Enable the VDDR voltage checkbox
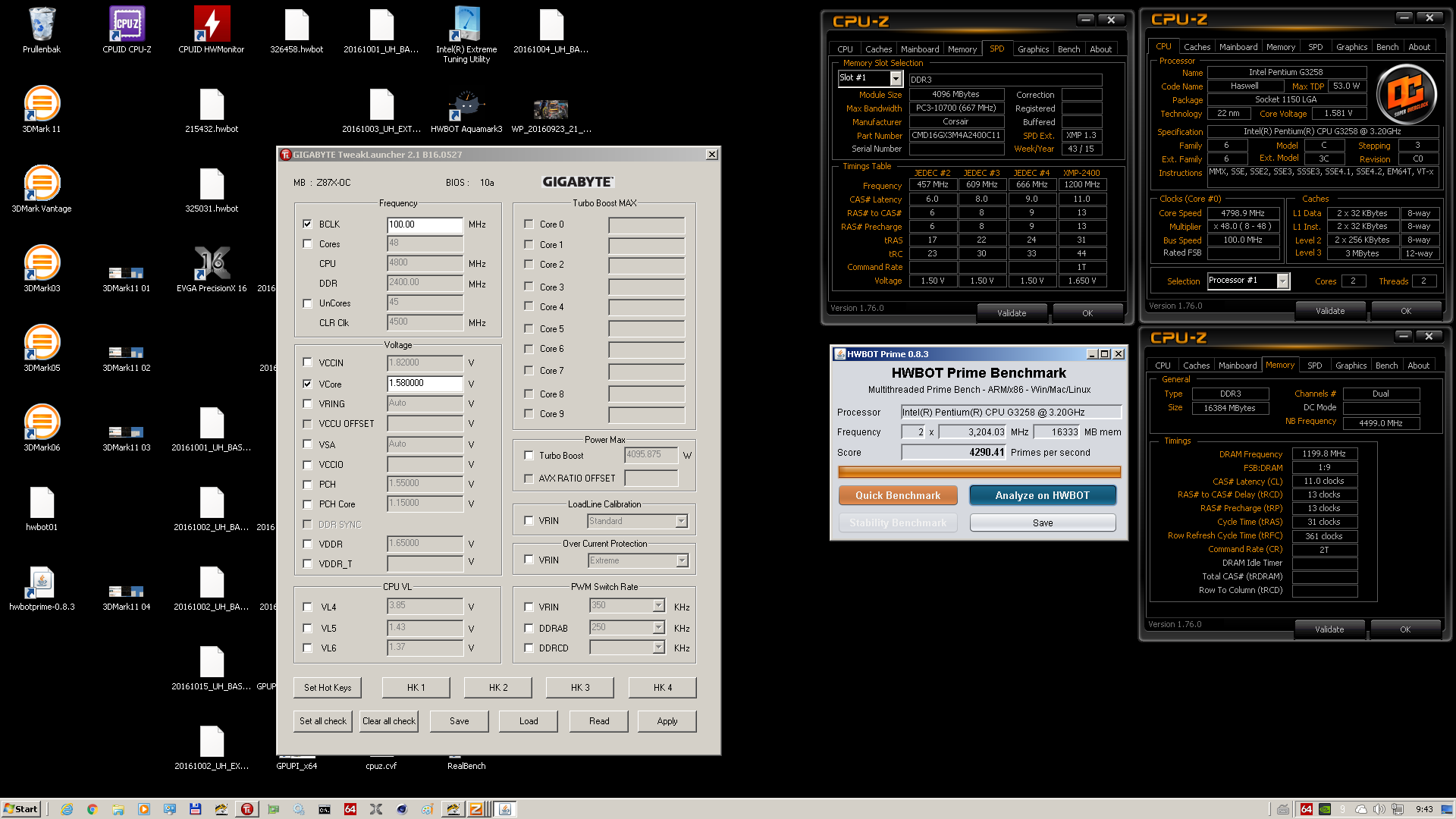Screen dimensions: 1456x819 [x=307, y=544]
